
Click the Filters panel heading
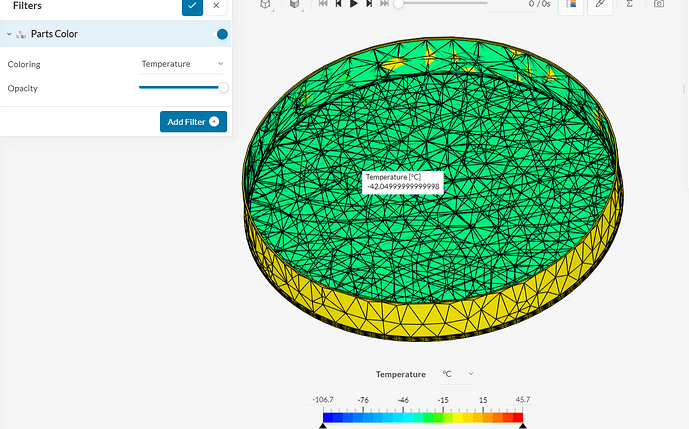(27, 6)
